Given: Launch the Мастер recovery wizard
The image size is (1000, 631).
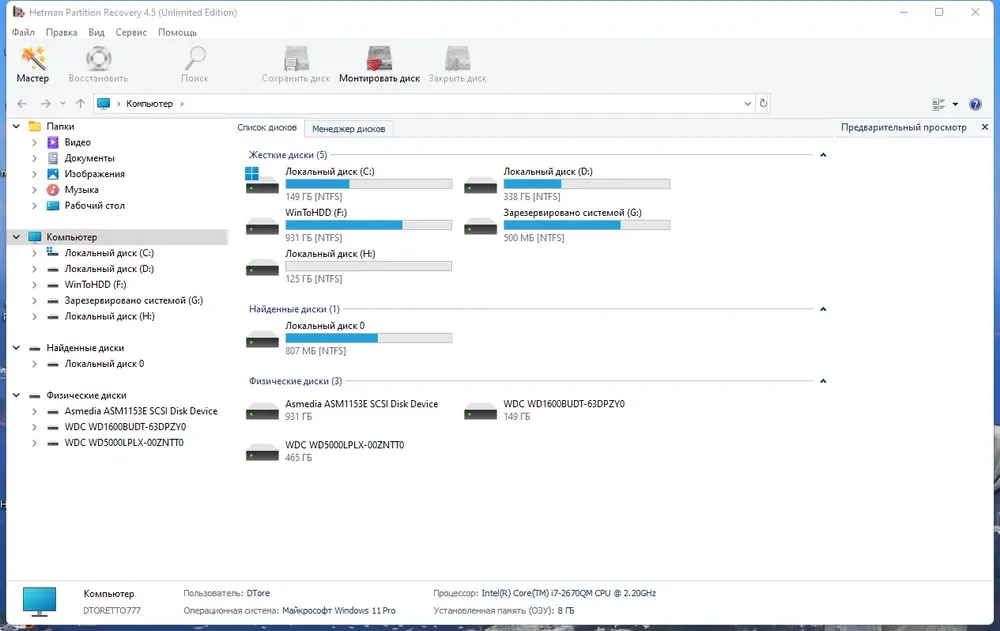Looking at the screenshot, I should [33, 64].
